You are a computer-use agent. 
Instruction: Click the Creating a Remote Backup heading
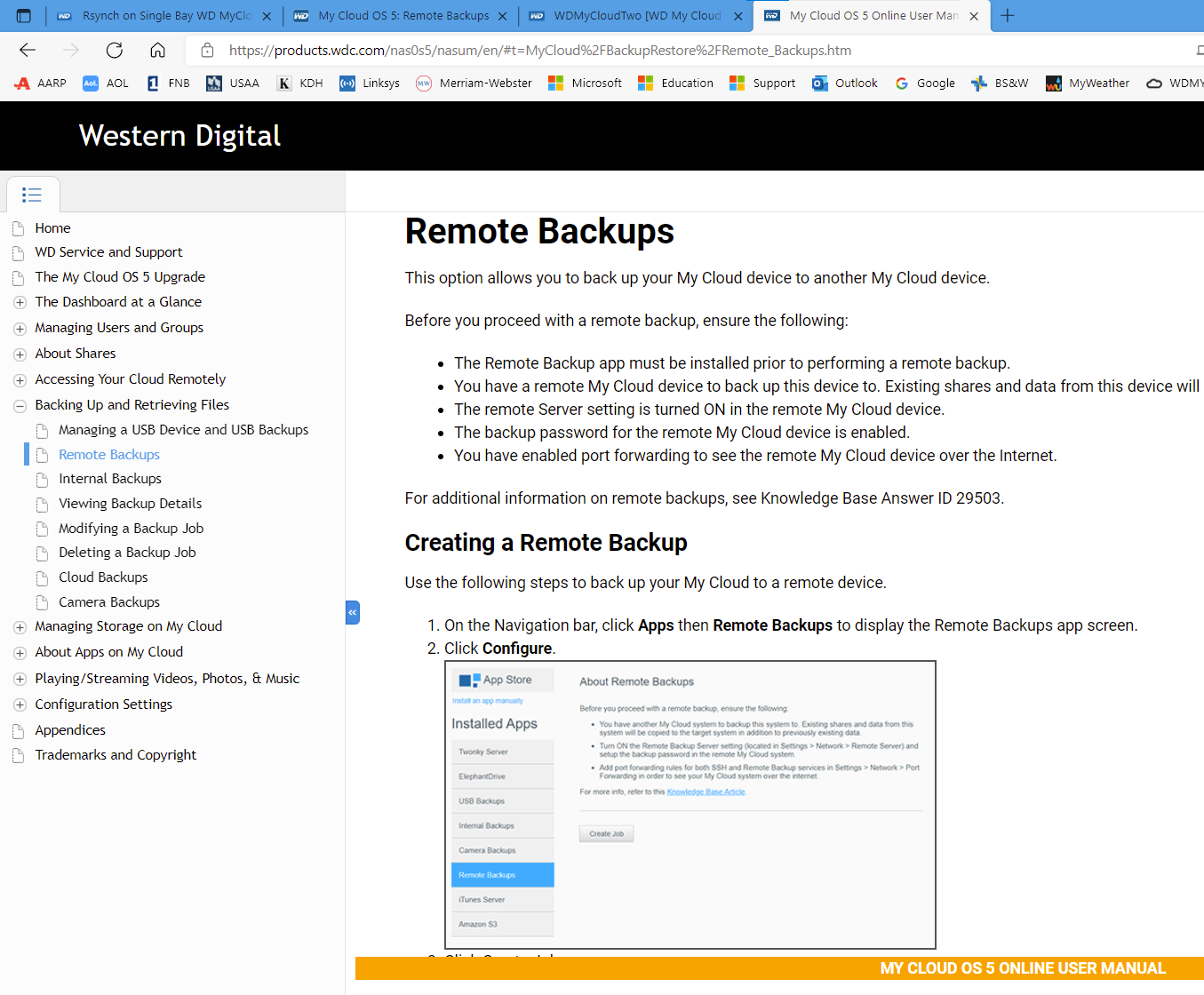point(546,543)
